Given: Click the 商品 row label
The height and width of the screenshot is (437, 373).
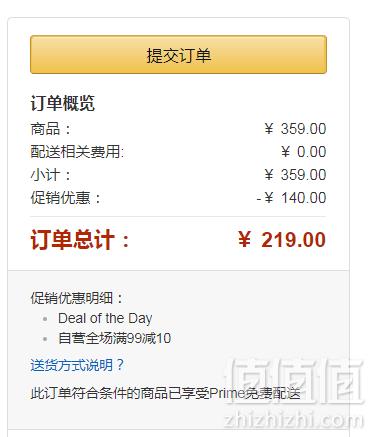Looking at the screenshot, I should point(51,129).
